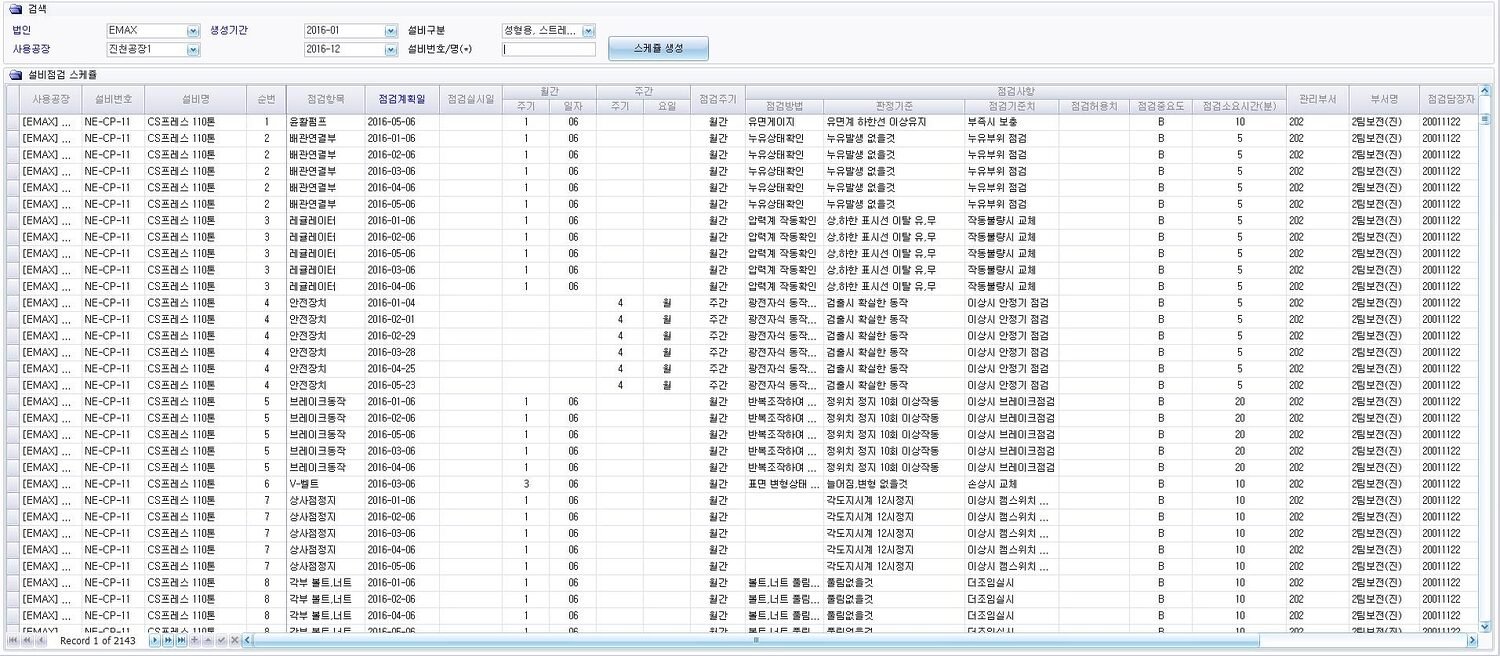Screen dimensions: 1500x656
Task: Click the cancel edit X icon
Action: click(x=234, y=640)
